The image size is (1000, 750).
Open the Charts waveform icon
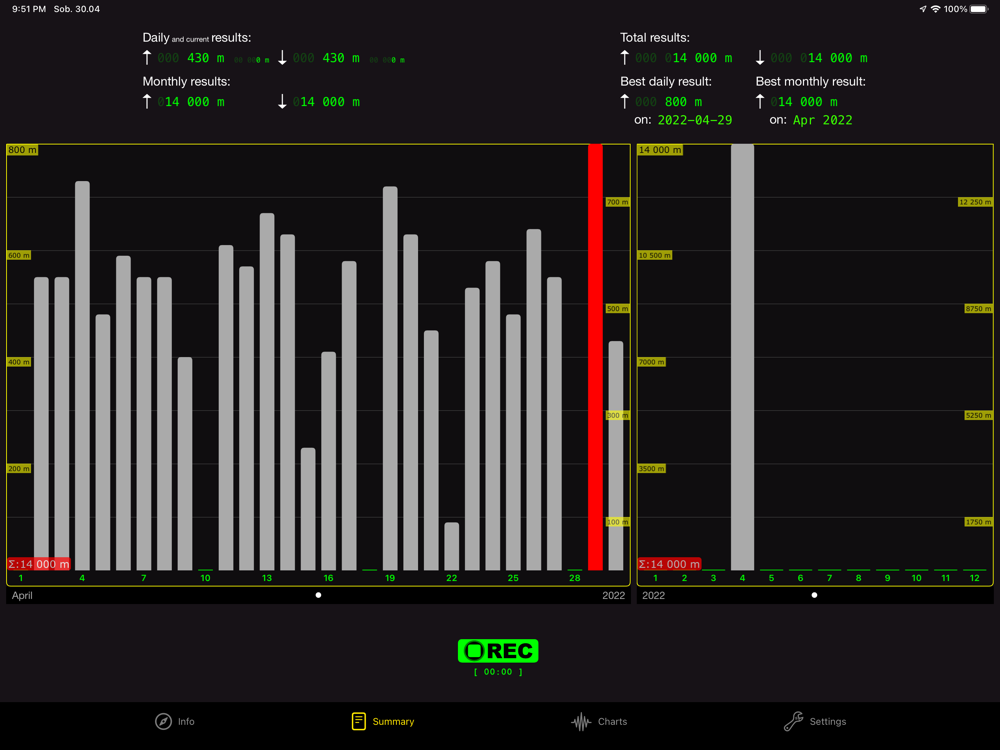[581, 721]
